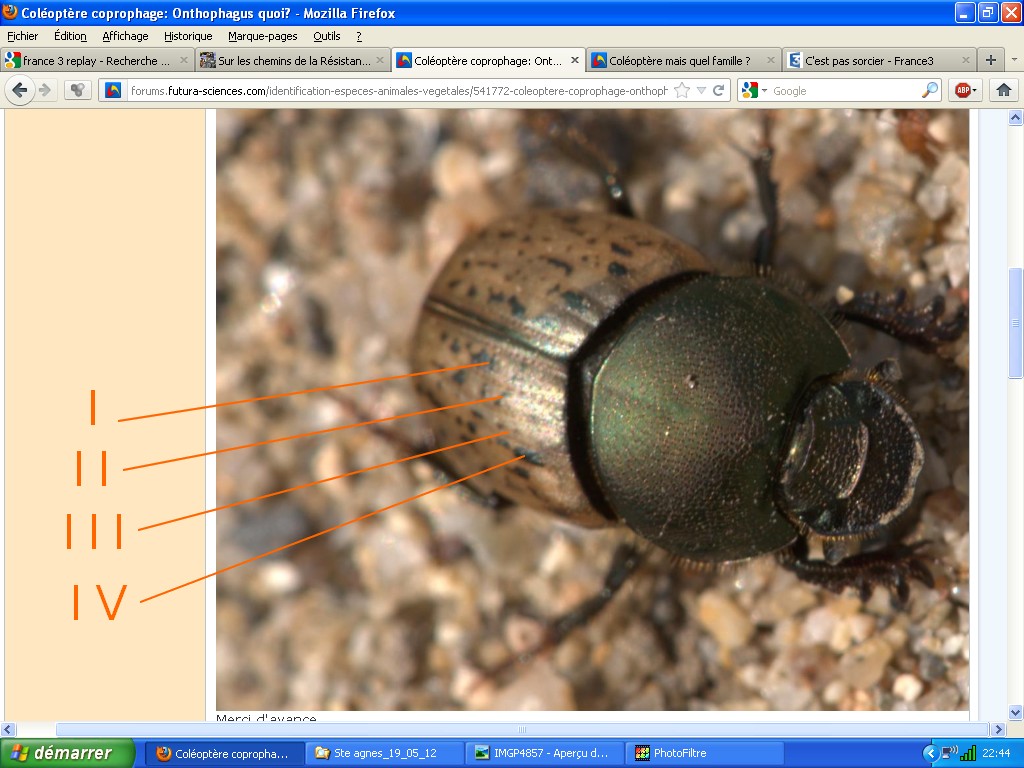Close the active Coléoptère coprophage tab
This screenshot has height=768, width=1024.
(575, 60)
